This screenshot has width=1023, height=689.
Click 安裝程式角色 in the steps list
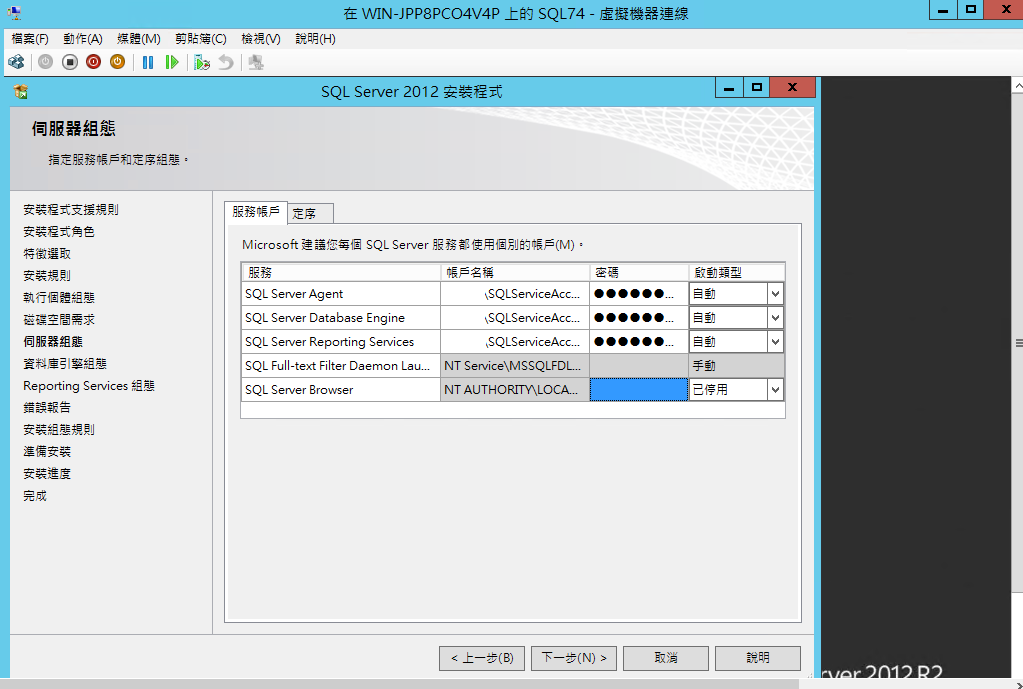[x=59, y=232]
